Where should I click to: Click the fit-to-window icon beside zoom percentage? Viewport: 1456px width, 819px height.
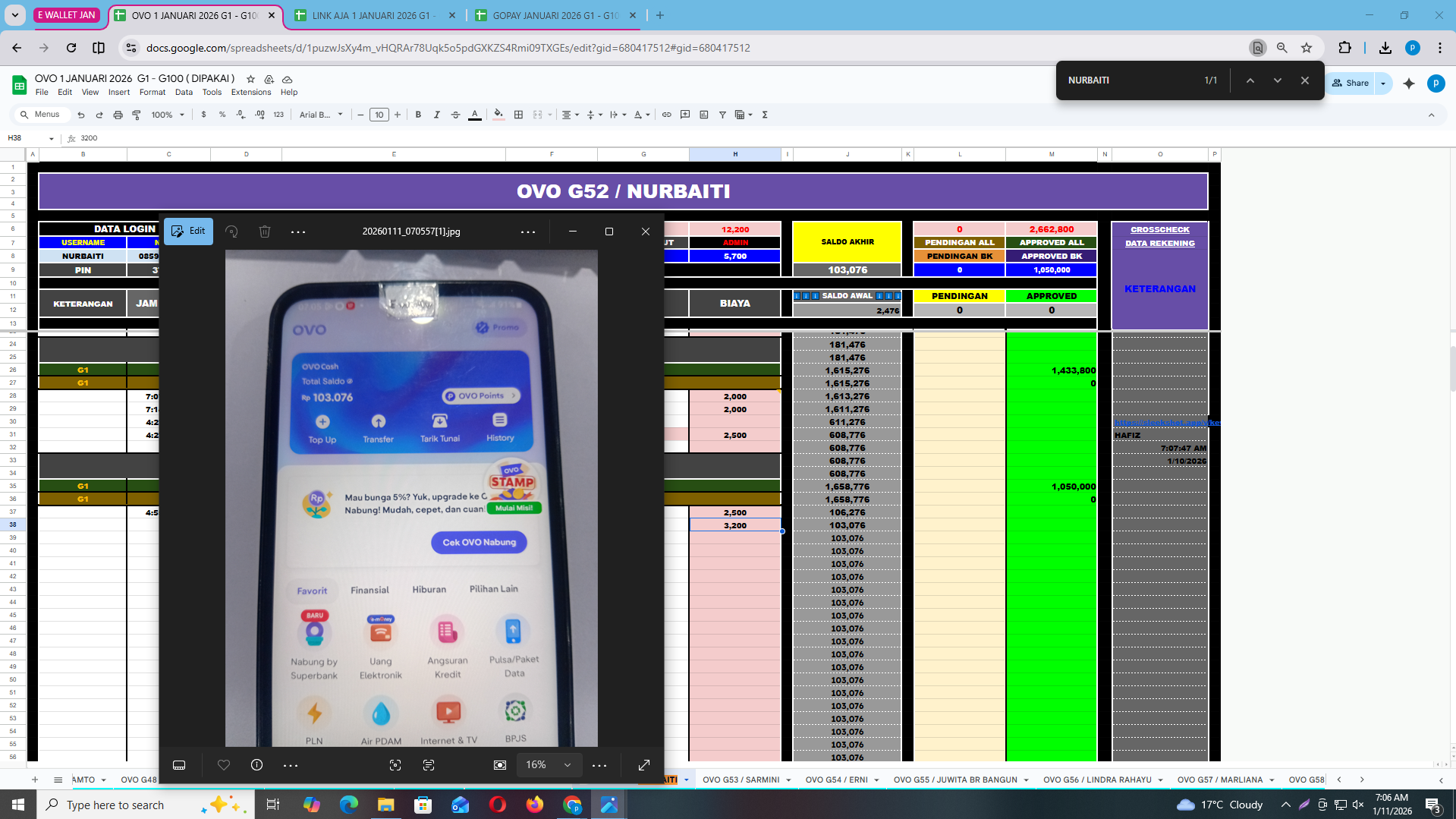(500, 765)
